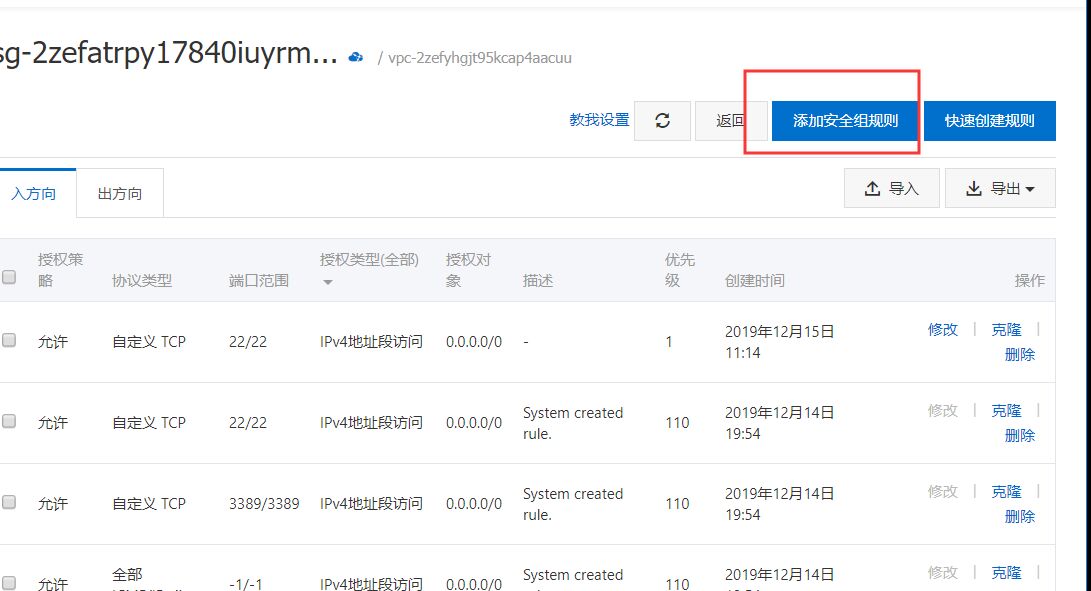Open the 授权类型(全部) filter dropdown

(369, 269)
